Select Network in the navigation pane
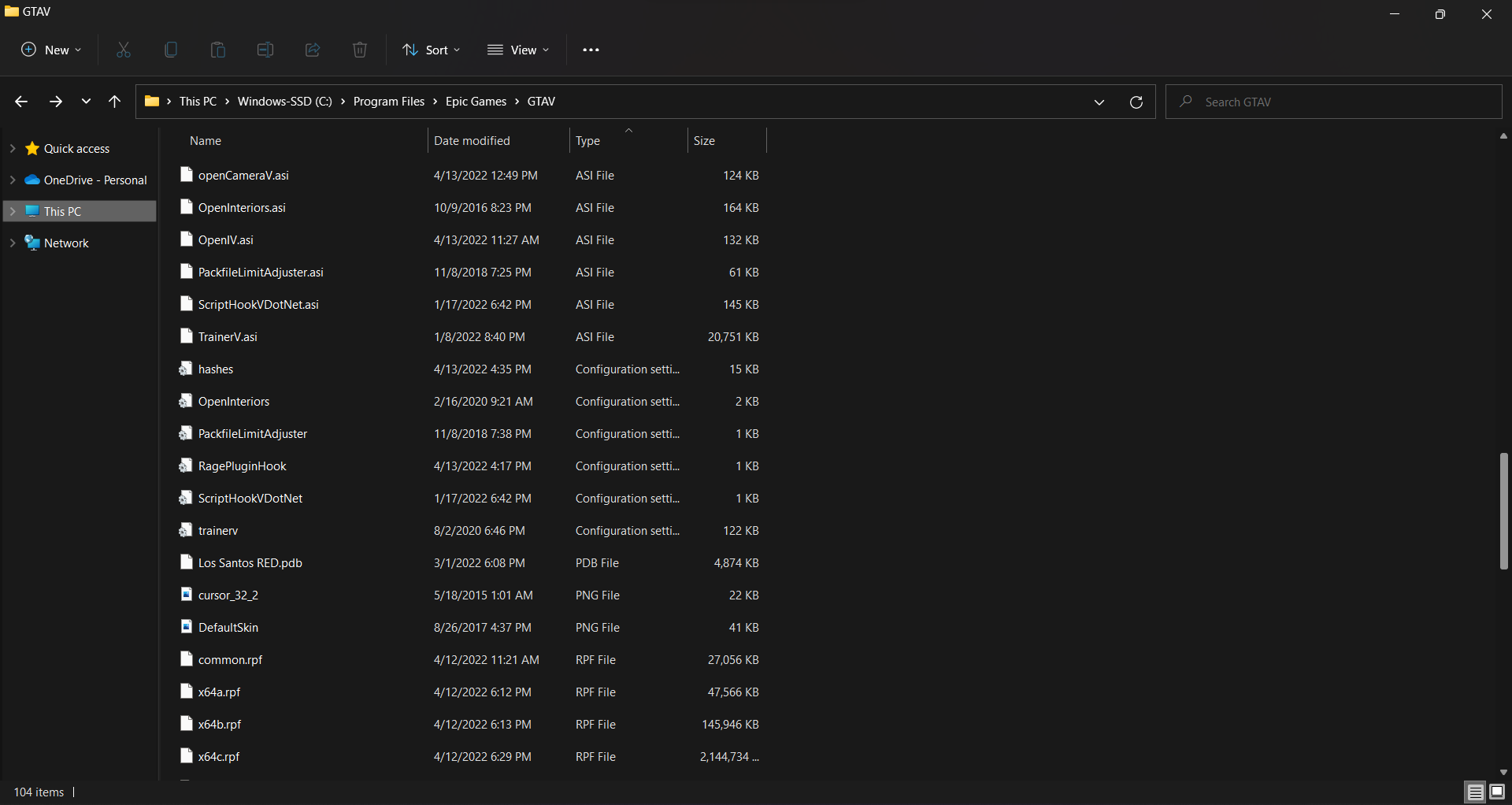Viewport: 1512px width, 805px height. pyautogui.click(x=66, y=243)
